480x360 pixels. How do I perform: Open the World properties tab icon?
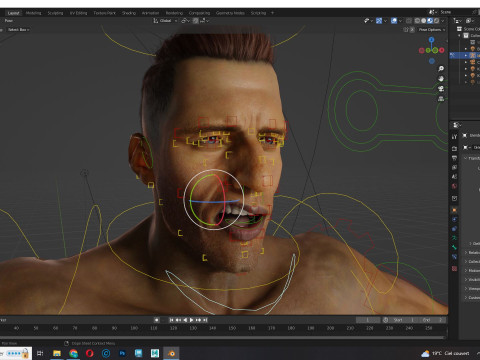pyautogui.click(x=454, y=186)
